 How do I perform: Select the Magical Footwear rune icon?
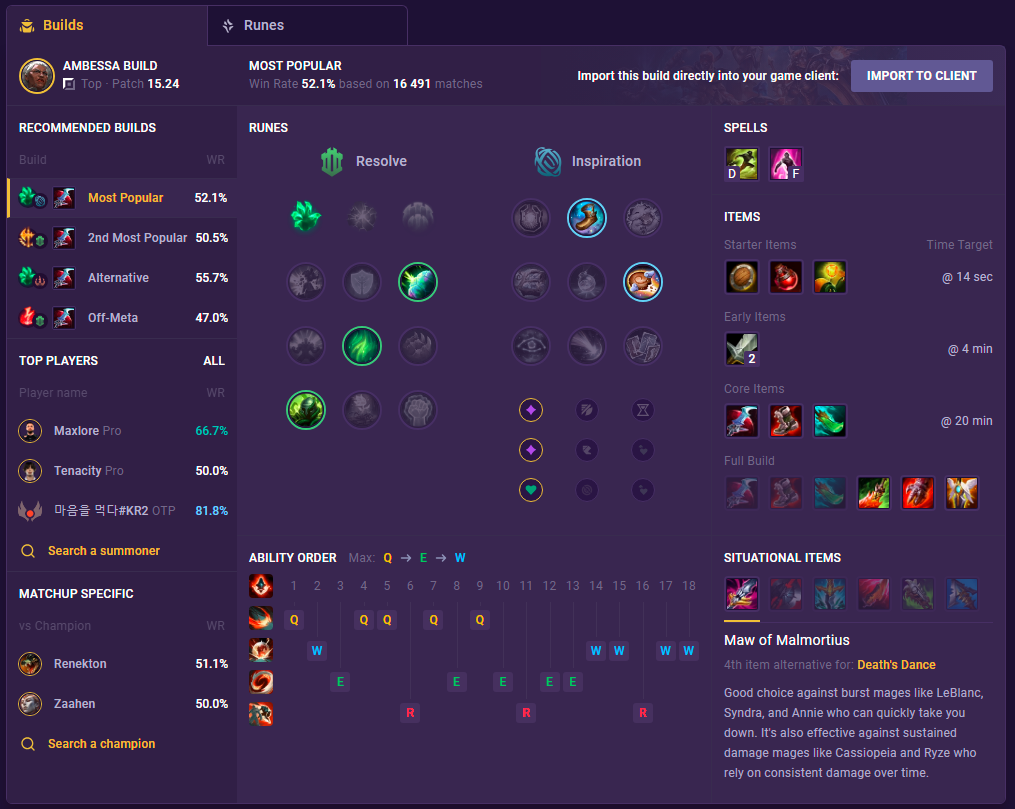click(x=586, y=217)
